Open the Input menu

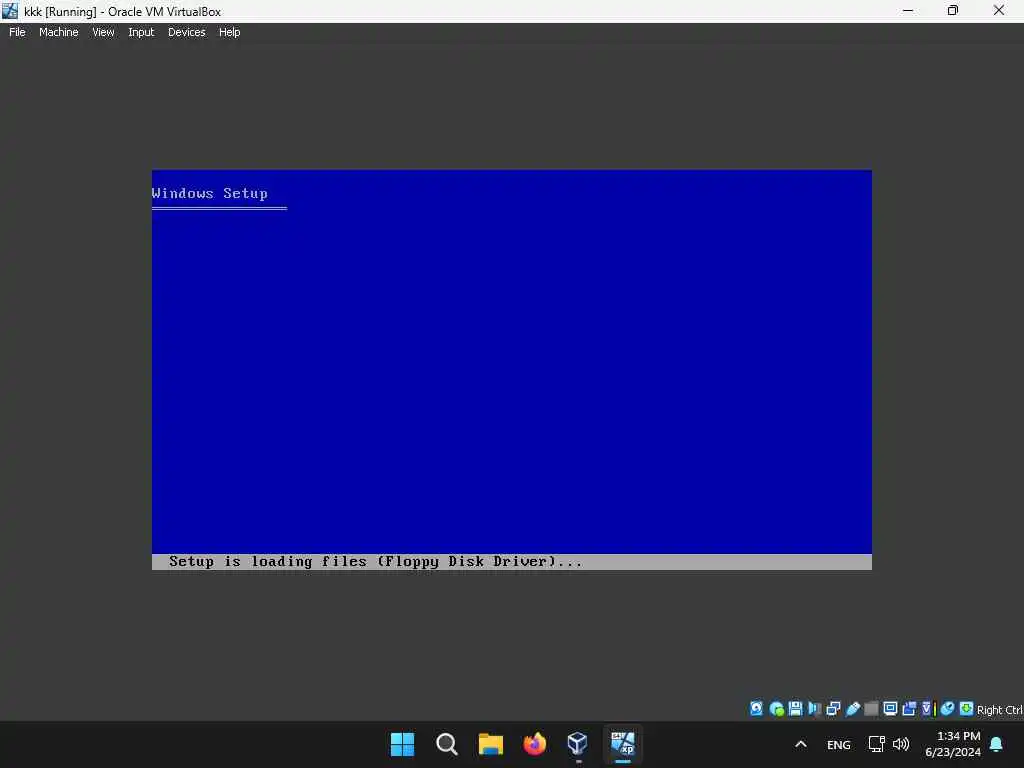[141, 32]
